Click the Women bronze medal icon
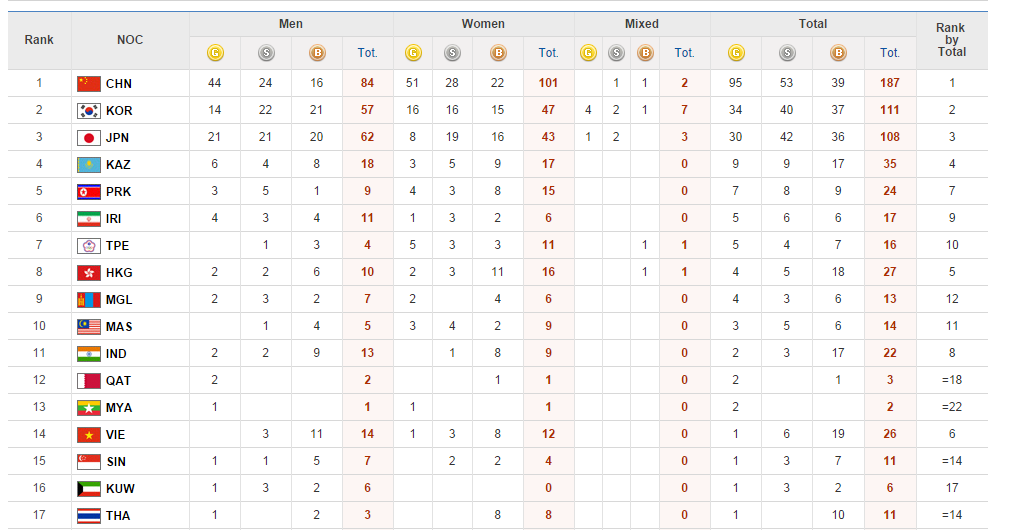The width and height of the screenshot is (1032, 530). pos(498,53)
